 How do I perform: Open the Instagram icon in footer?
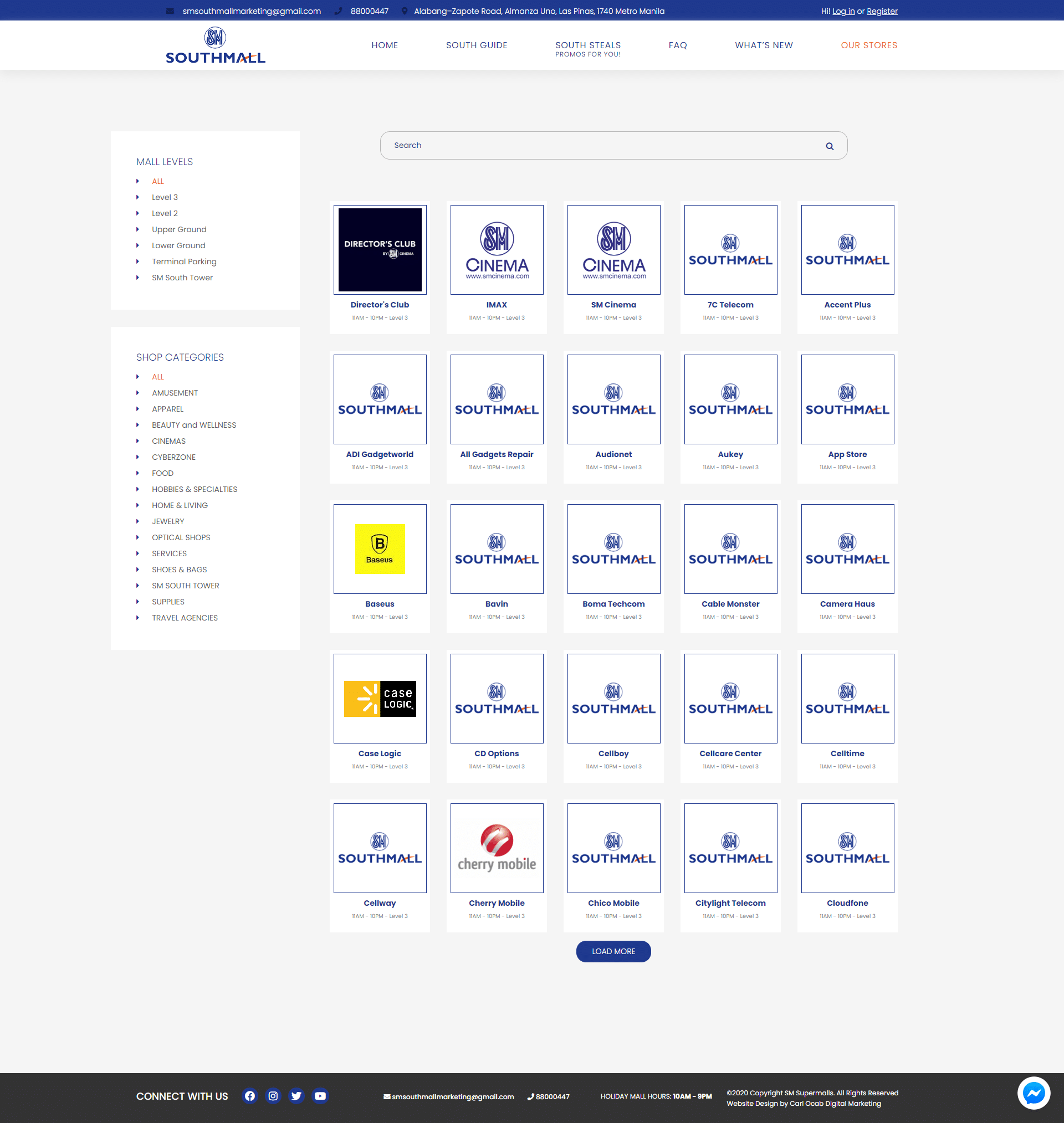point(273,1096)
